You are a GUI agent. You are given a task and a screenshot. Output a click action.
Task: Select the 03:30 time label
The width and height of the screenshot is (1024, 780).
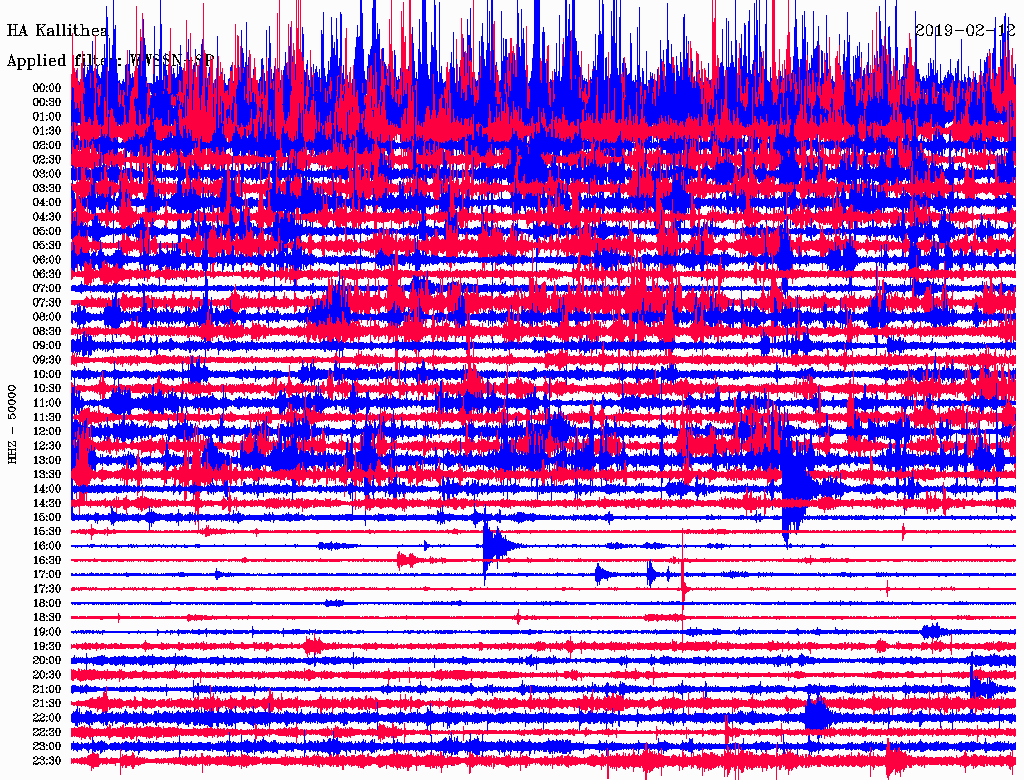pos(46,189)
